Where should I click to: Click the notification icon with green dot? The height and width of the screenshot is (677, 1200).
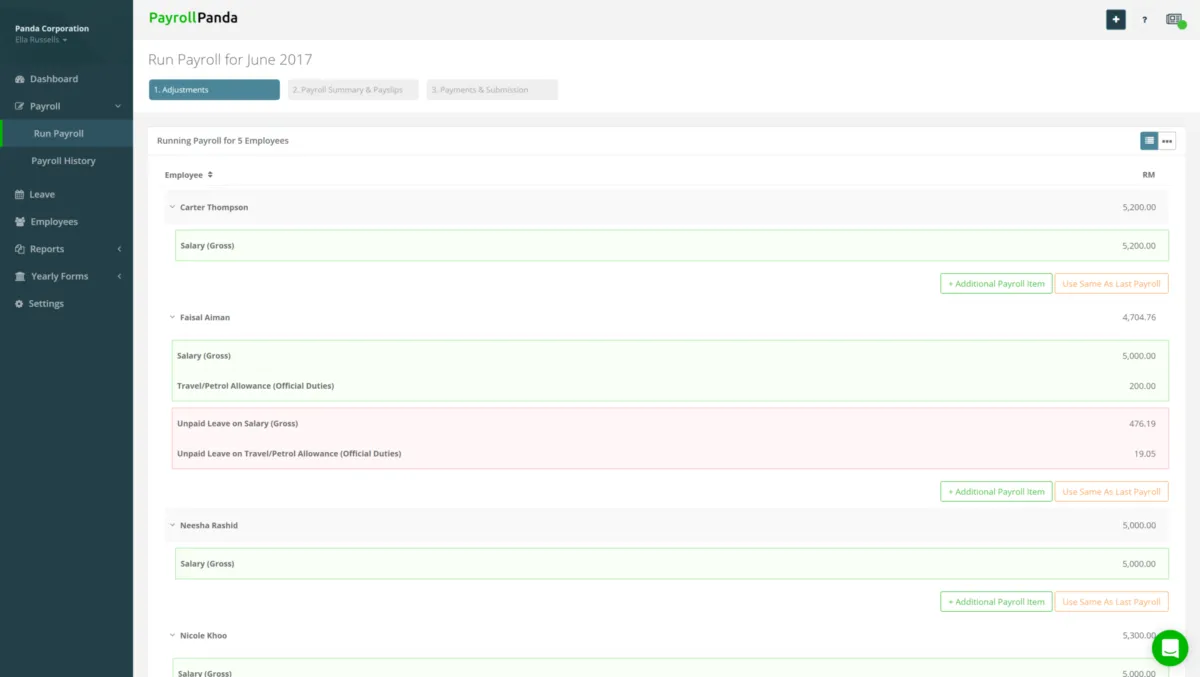pyautogui.click(x=1174, y=19)
